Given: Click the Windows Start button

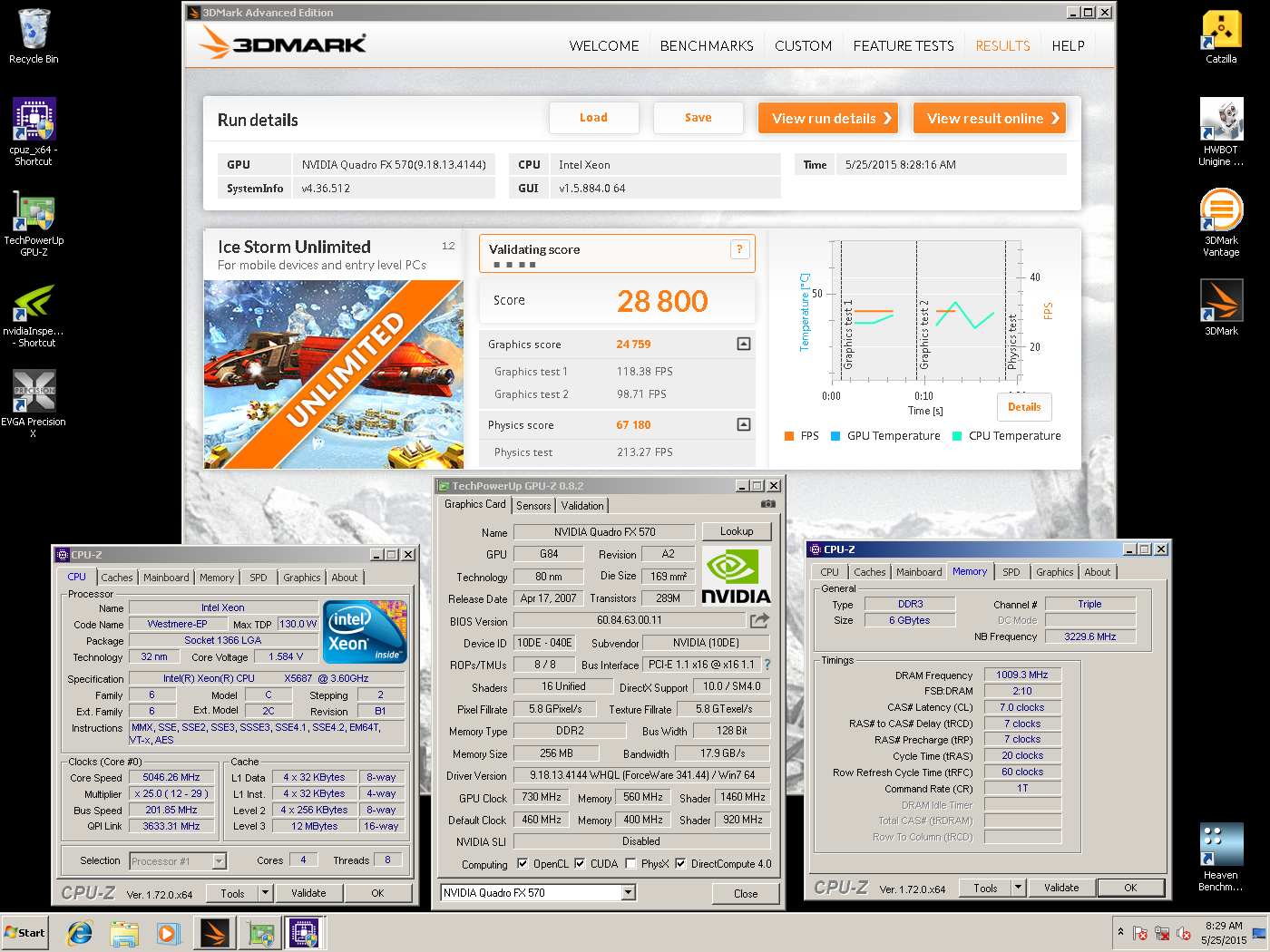Looking at the screenshot, I should (24, 933).
